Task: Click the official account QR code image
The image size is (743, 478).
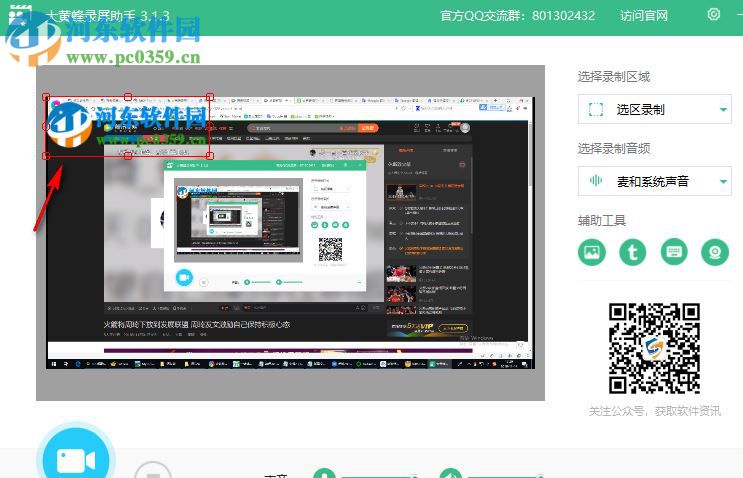Action: click(x=654, y=349)
